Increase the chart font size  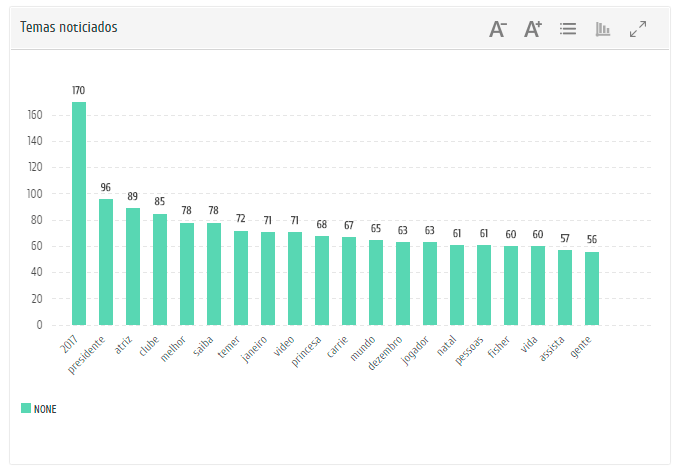tap(533, 29)
